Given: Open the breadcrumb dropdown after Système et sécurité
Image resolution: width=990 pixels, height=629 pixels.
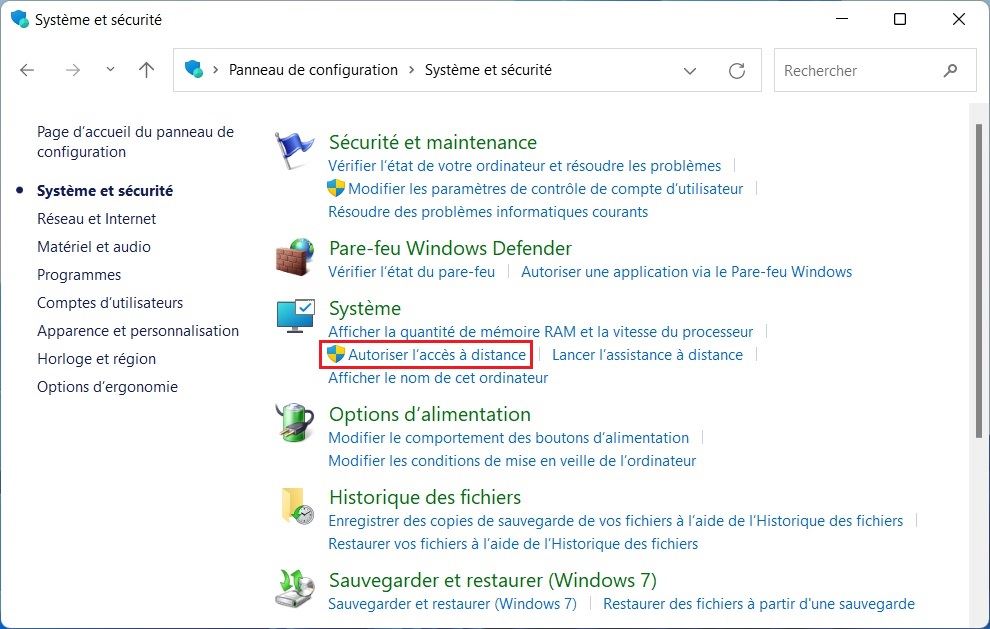Looking at the screenshot, I should [x=690, y=70].
